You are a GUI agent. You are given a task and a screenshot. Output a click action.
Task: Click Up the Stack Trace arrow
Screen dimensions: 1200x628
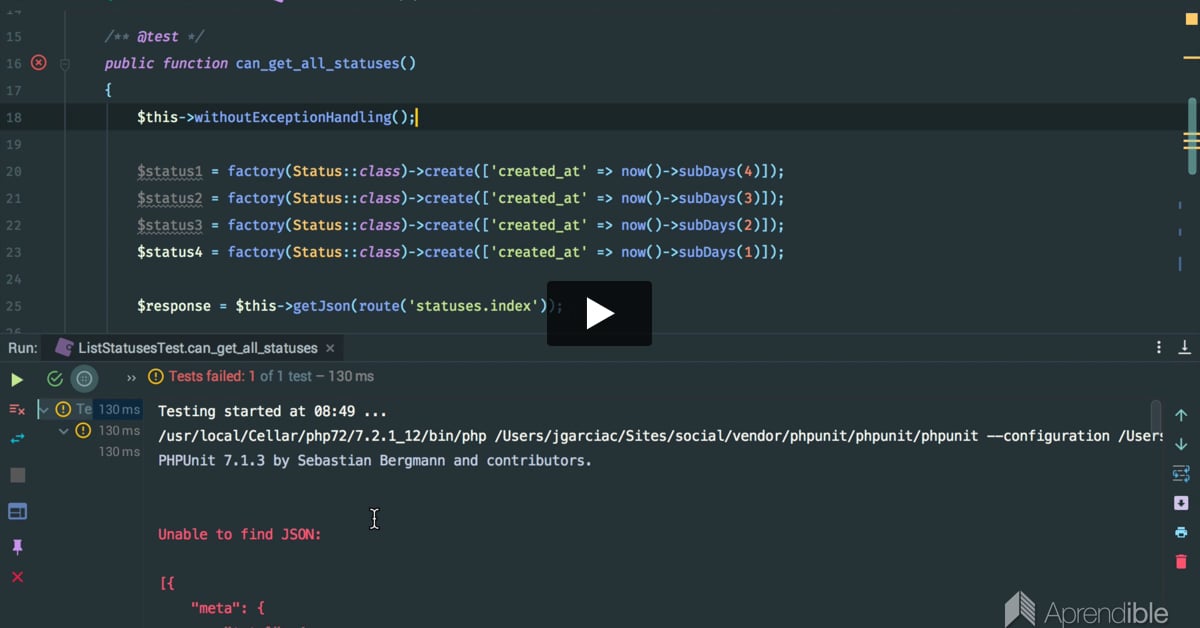pos(1181,415)
